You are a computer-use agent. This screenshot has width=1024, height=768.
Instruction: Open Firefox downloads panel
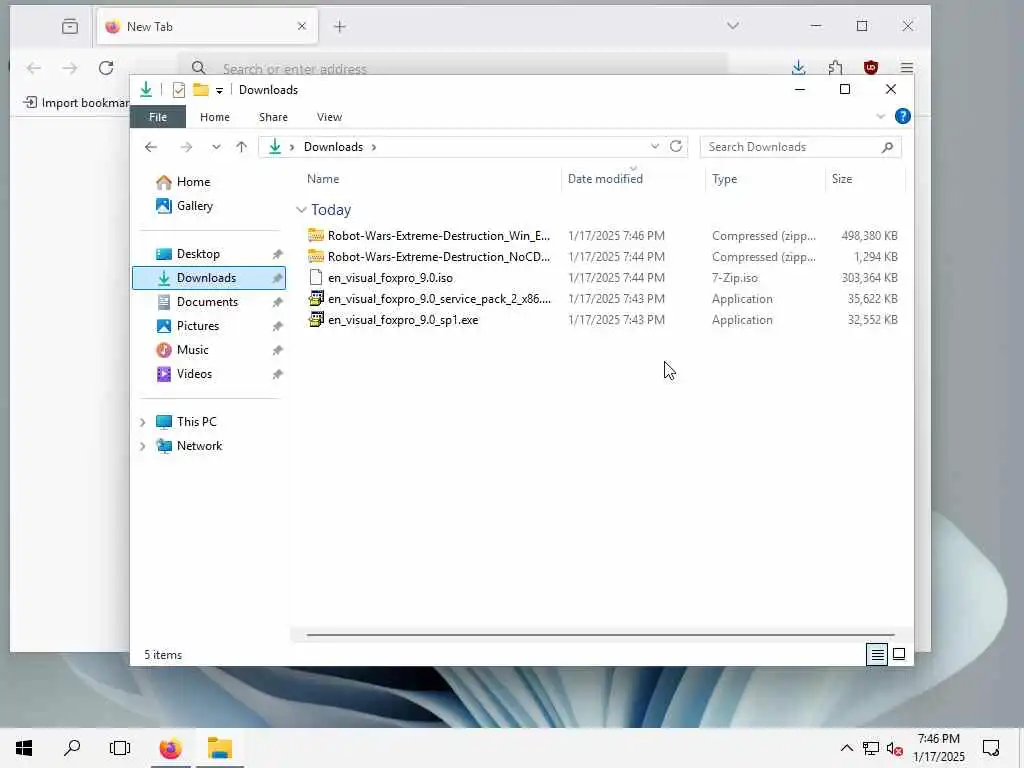[x=798, y=68]
